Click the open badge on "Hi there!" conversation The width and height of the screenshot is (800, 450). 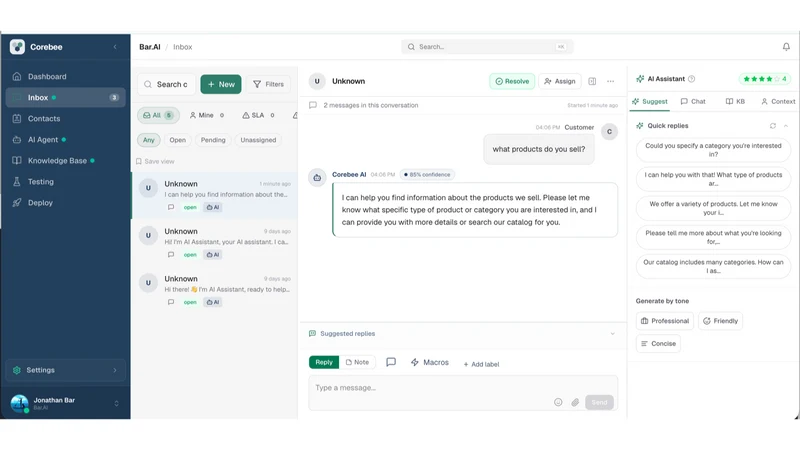coord(190,302)
